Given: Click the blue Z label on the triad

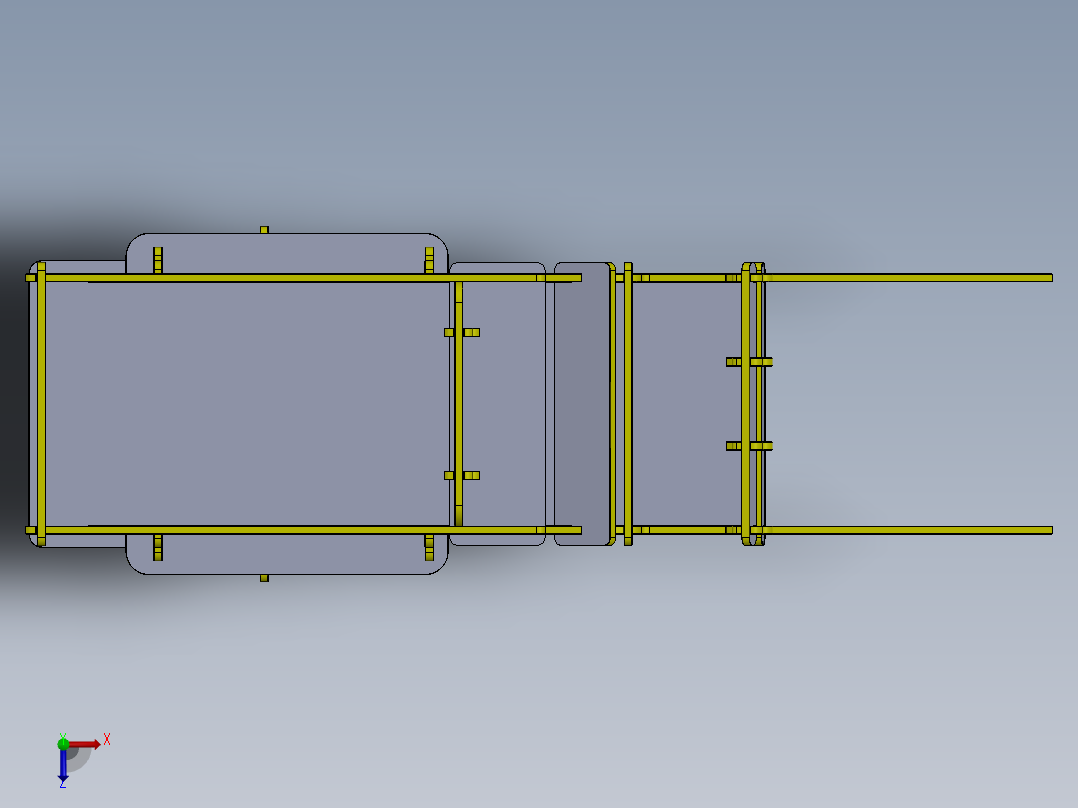Looking at the screenshot, I should click(62, 785).
